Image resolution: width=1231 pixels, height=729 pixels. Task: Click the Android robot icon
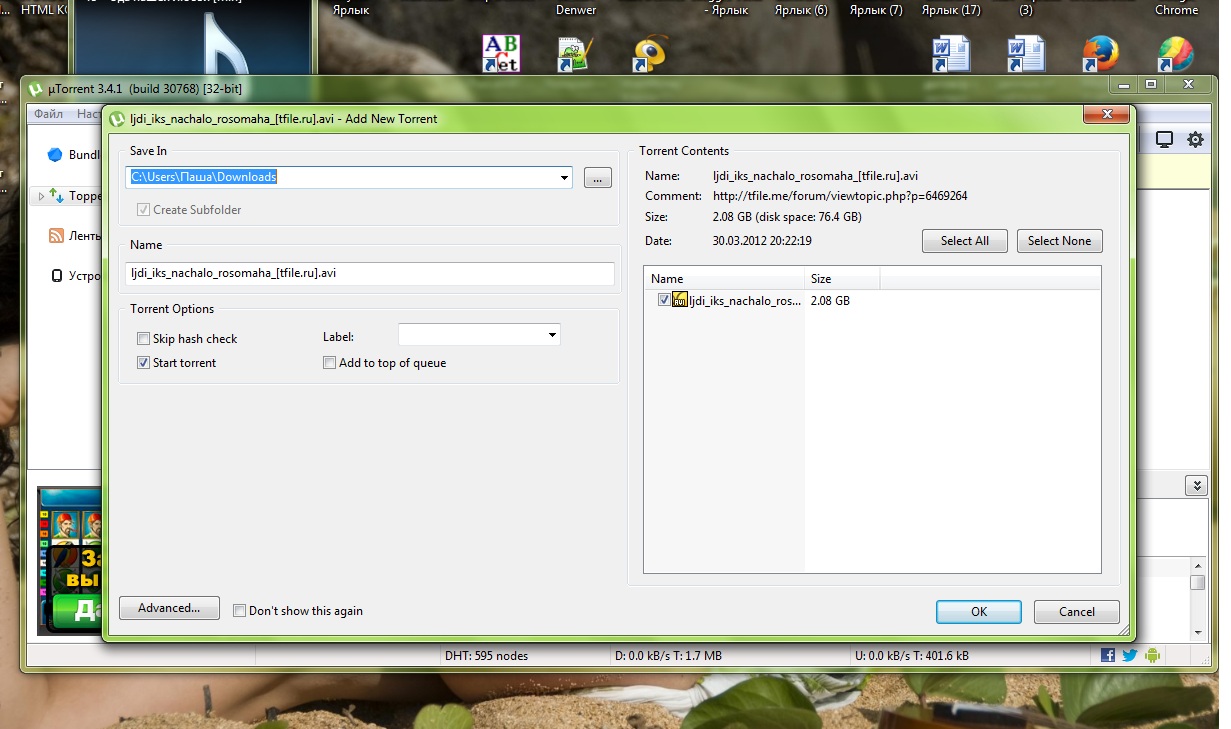1152,655
